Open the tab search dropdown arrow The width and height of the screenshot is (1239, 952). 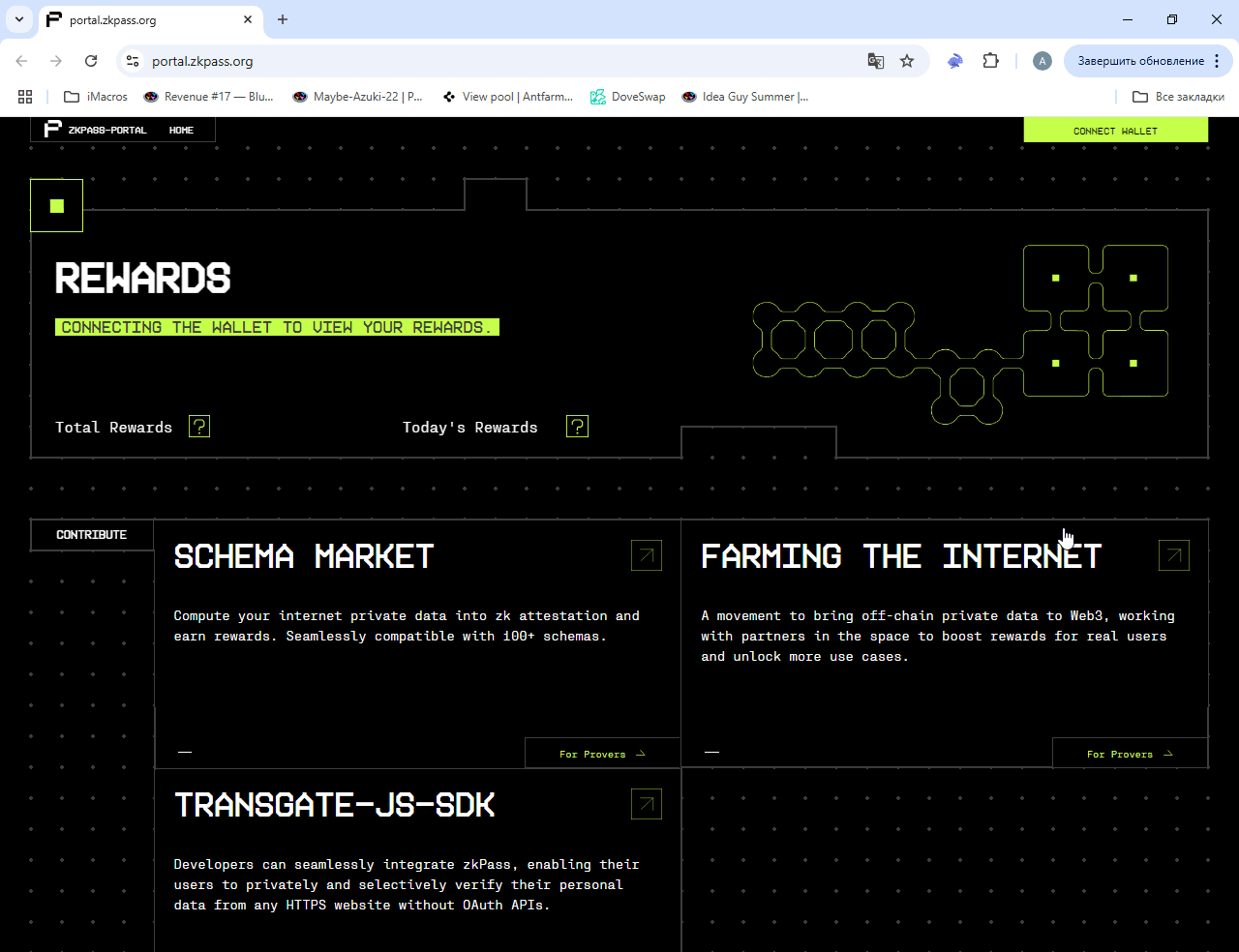[x=18, y=19]
